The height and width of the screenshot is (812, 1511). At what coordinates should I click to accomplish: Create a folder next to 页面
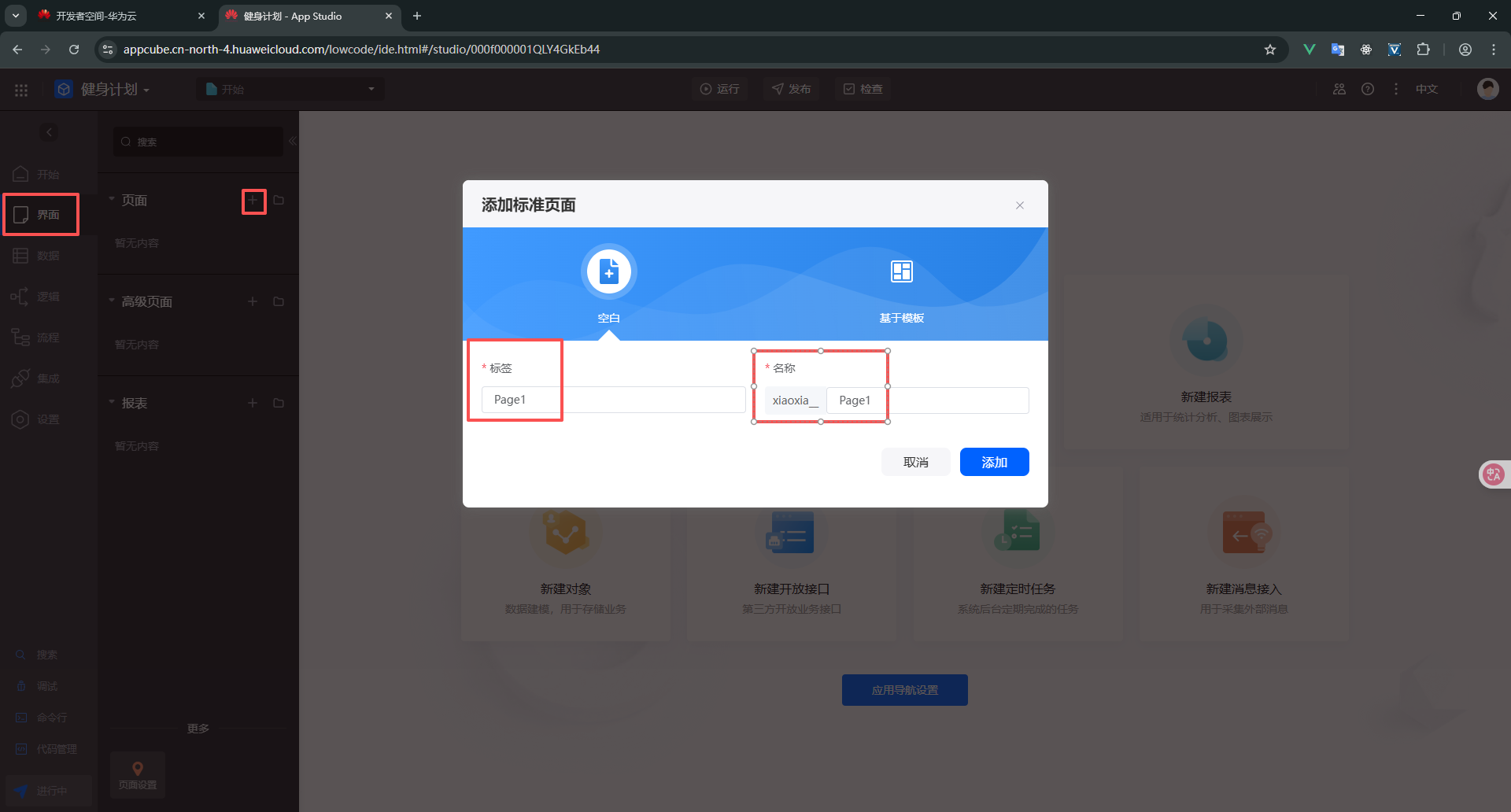pyautogui.click(x=279, y=201)
